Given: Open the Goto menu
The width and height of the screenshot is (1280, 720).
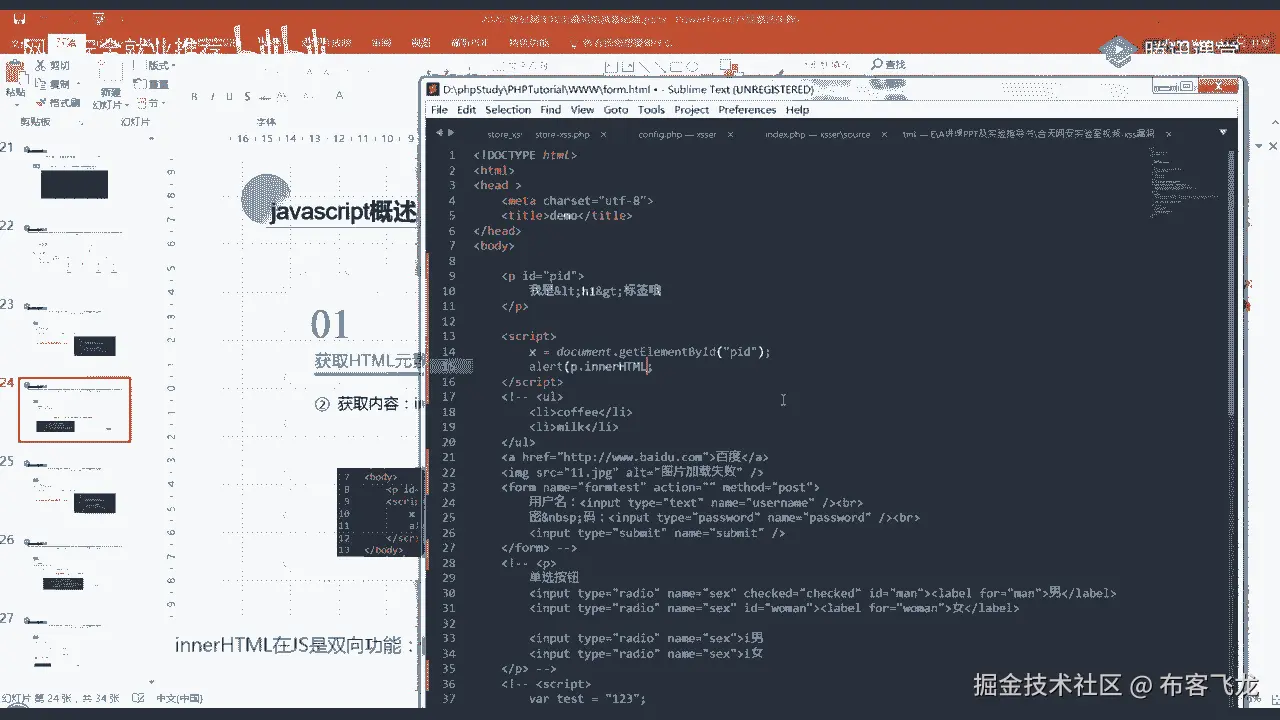Looking at the screenshot, I should [x=616, y=110].
